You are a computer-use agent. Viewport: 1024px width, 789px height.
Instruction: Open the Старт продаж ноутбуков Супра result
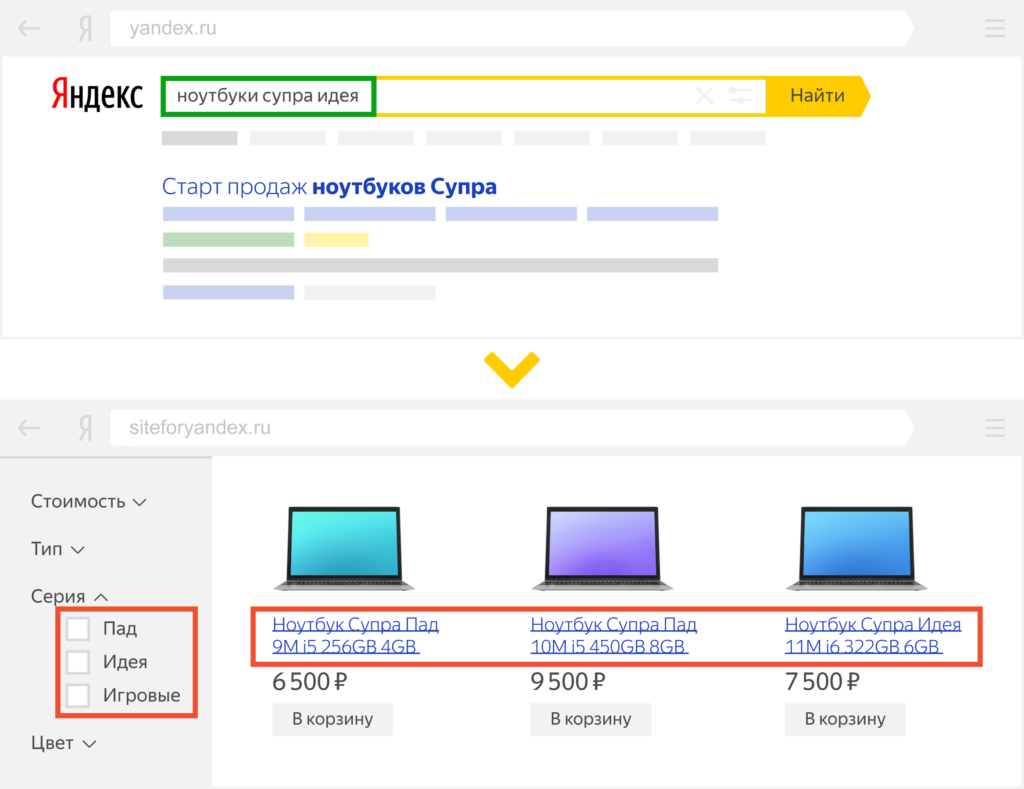point(329,187)
